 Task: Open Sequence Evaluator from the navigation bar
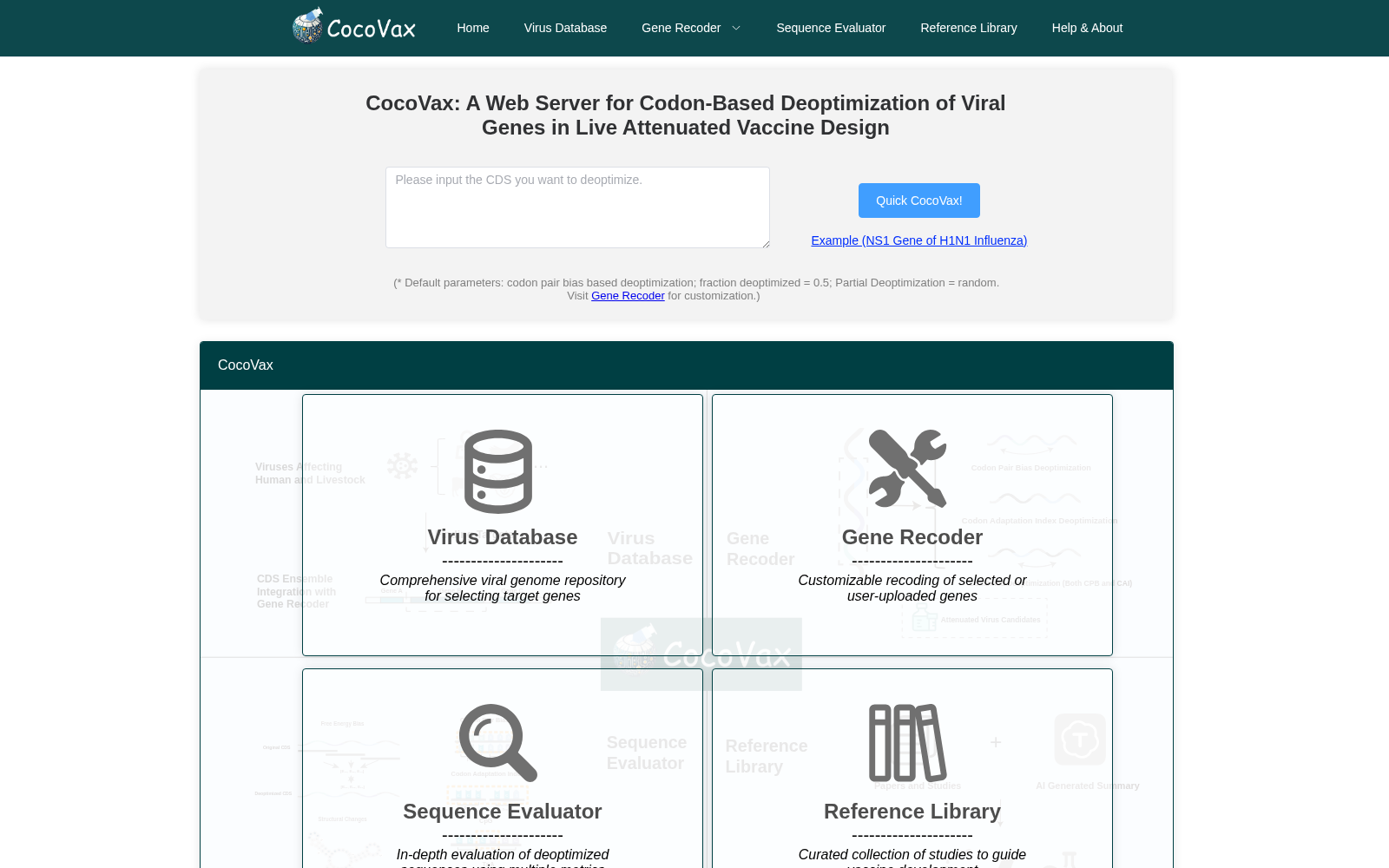coord(831,28)
